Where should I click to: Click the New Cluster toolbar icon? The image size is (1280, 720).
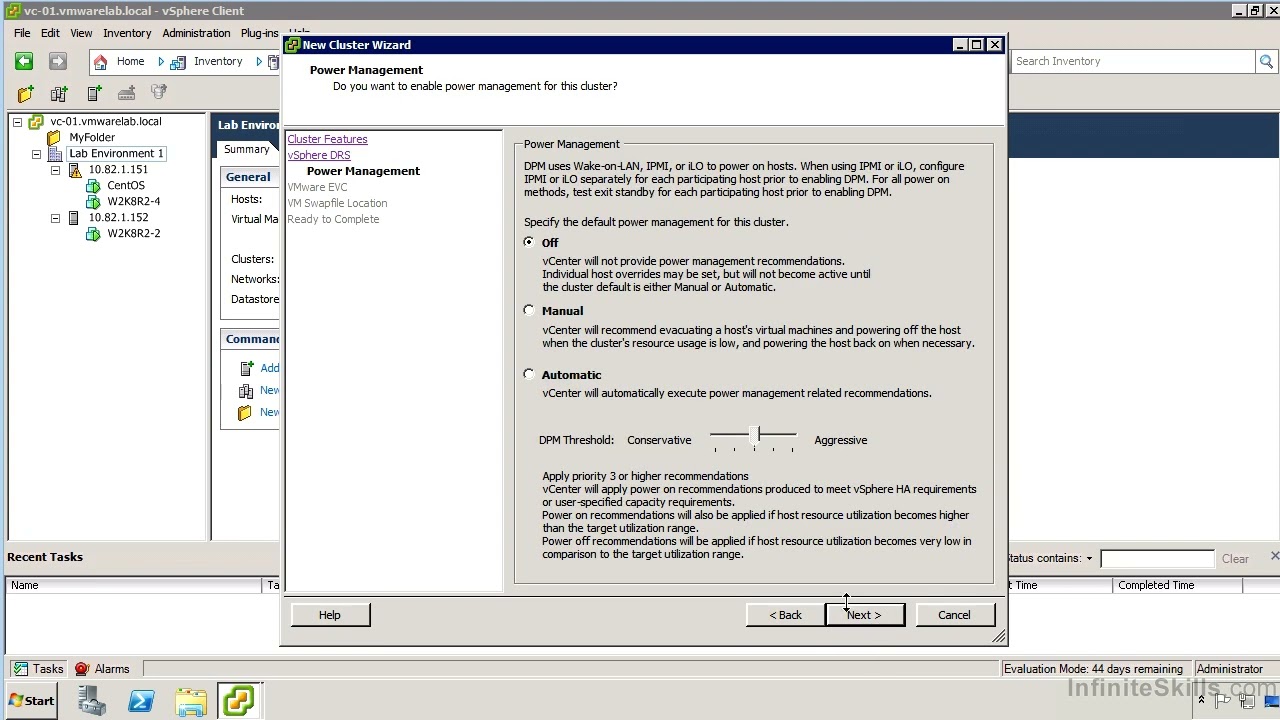pyautogui.click(x=59, y=93)
